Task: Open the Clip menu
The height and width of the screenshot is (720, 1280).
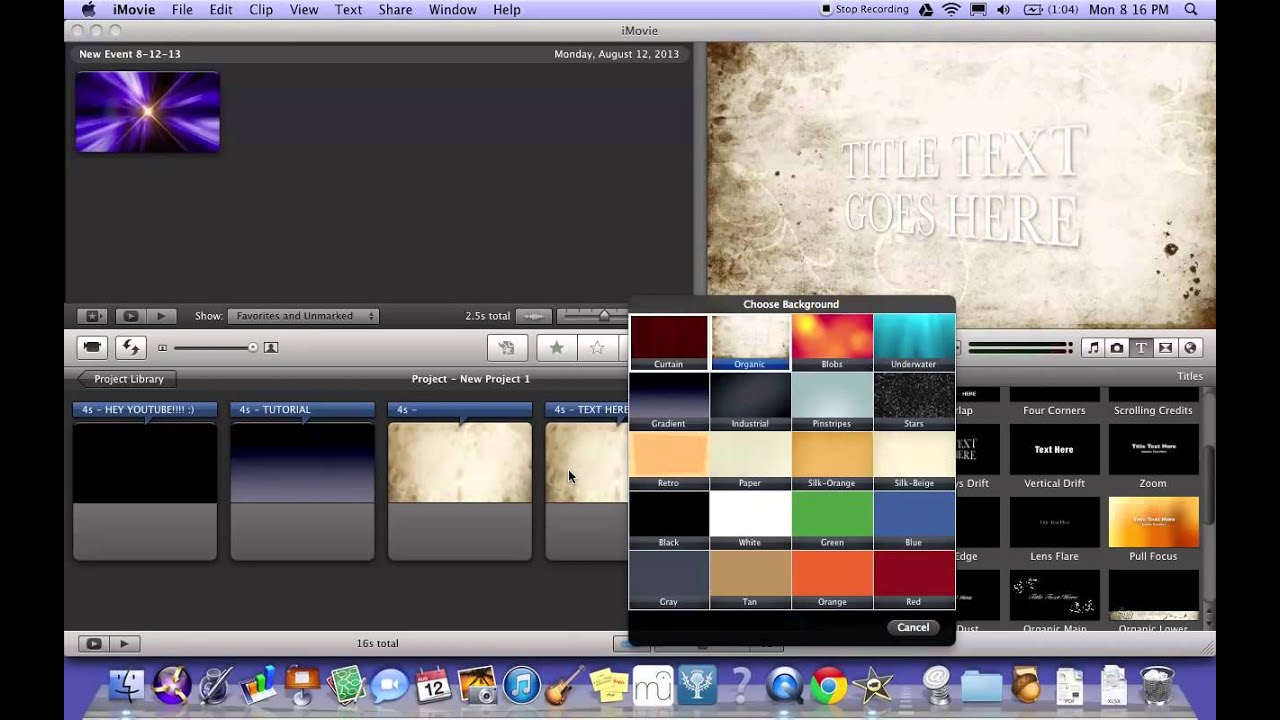Action: 261,9
